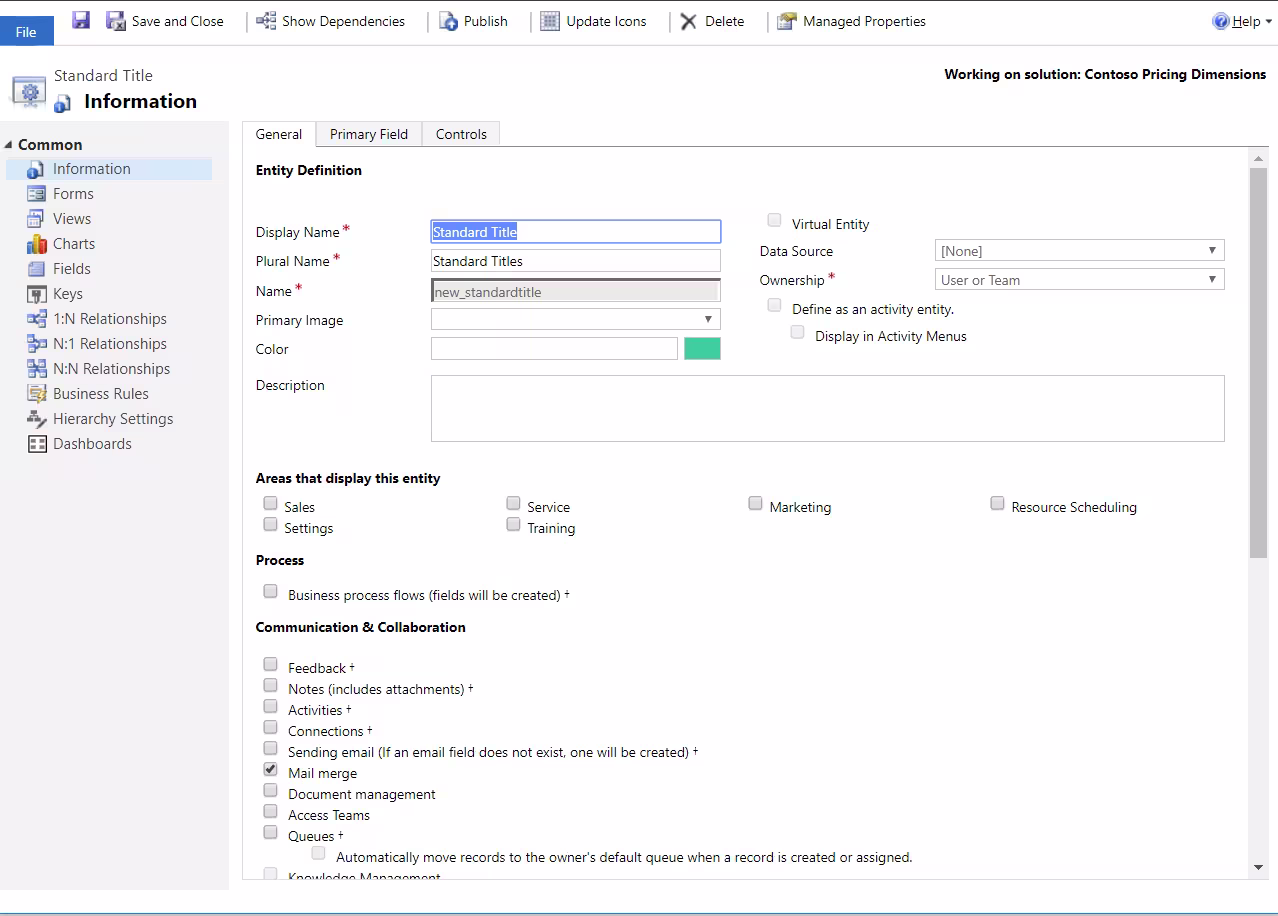This screenshot has height=916, width=1278.
Task: Click the Hierarchy Settings icon
Action: 37,419
